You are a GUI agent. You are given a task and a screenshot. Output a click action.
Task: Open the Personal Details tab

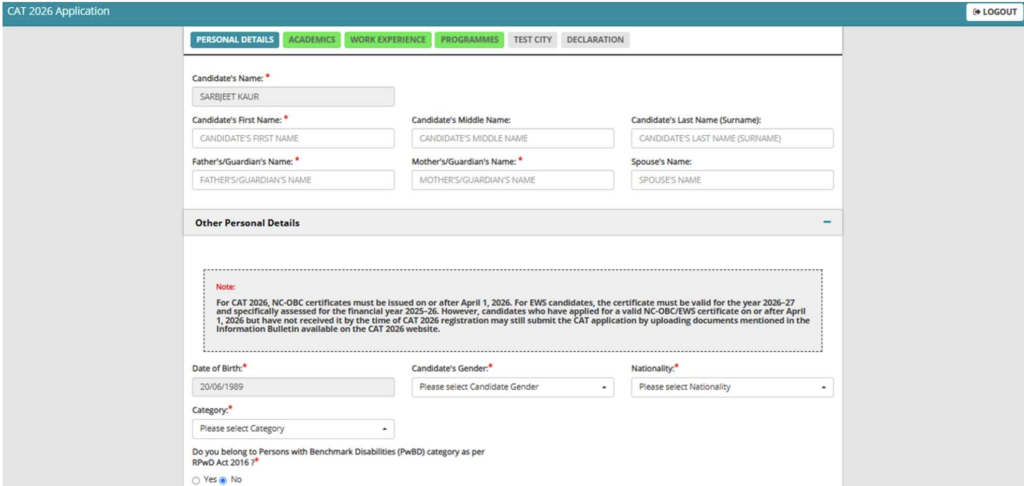[x=235, y=40]
